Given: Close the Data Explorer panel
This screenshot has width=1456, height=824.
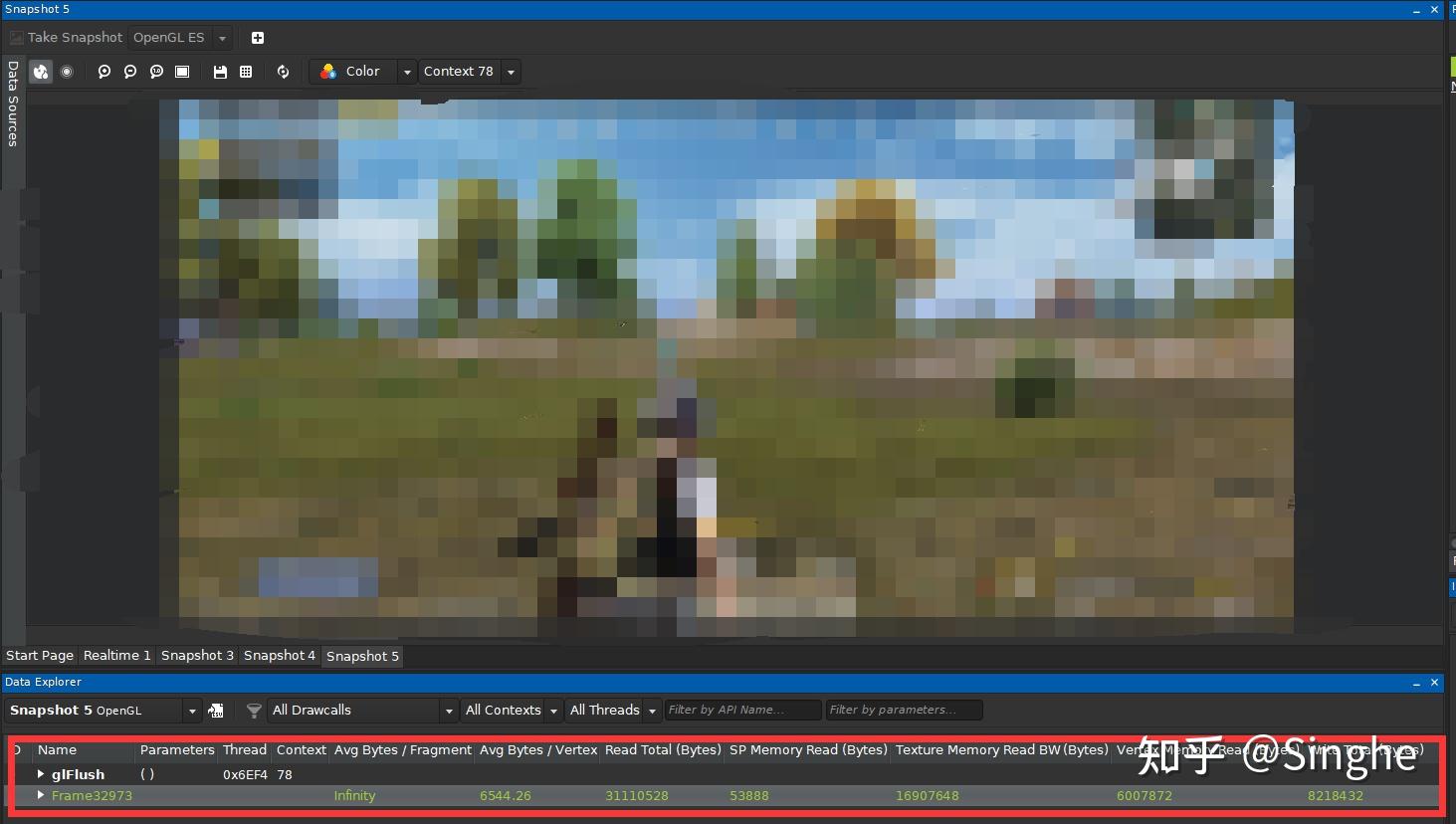Looking at the screenshot, I should click(1434, 683).
